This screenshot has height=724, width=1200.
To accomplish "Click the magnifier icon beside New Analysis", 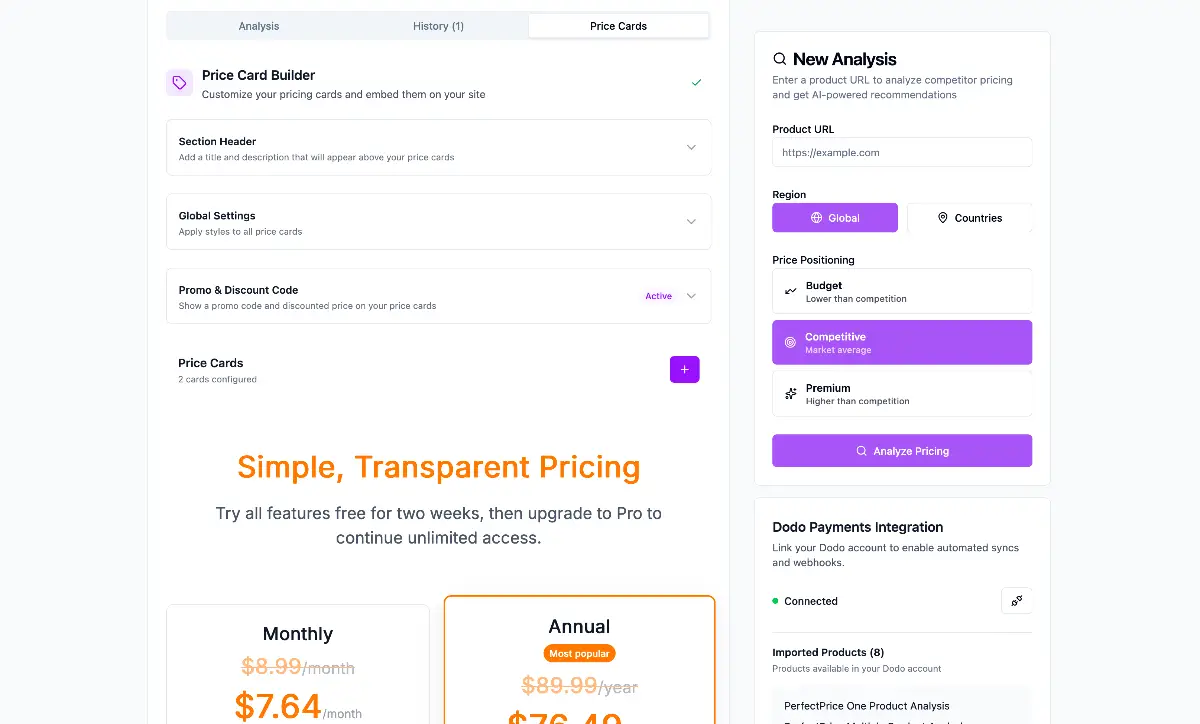I will [x=780, y=60].
